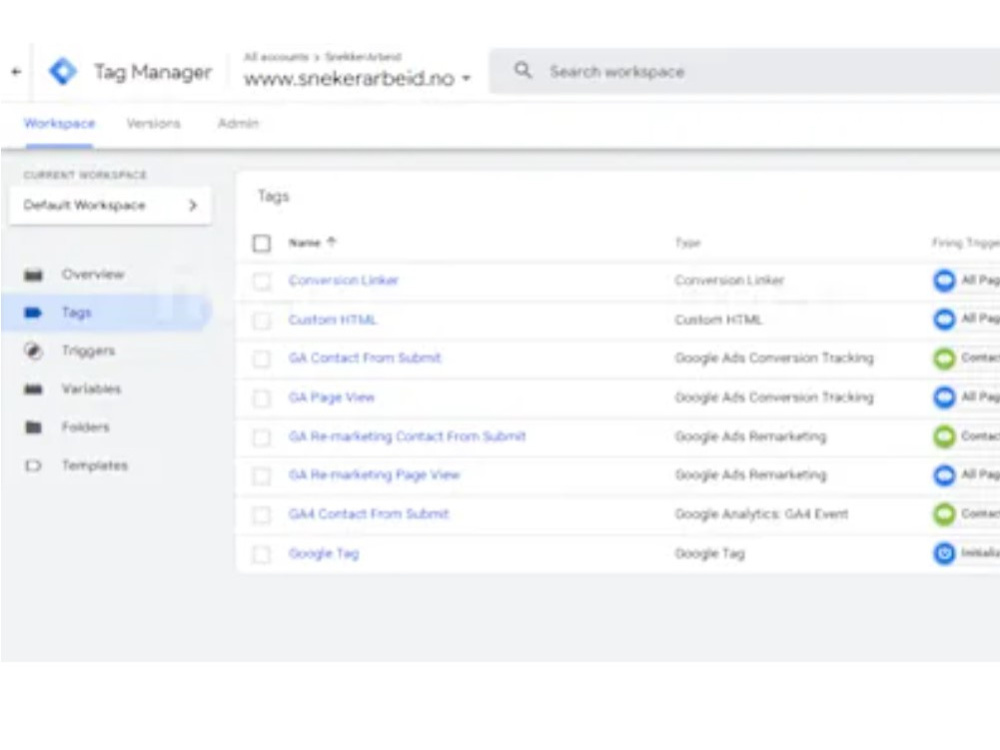This screenshot has width=1000, height=750.
Task: Open Triggers from the sidebar
Action: (x=89, y=351)
